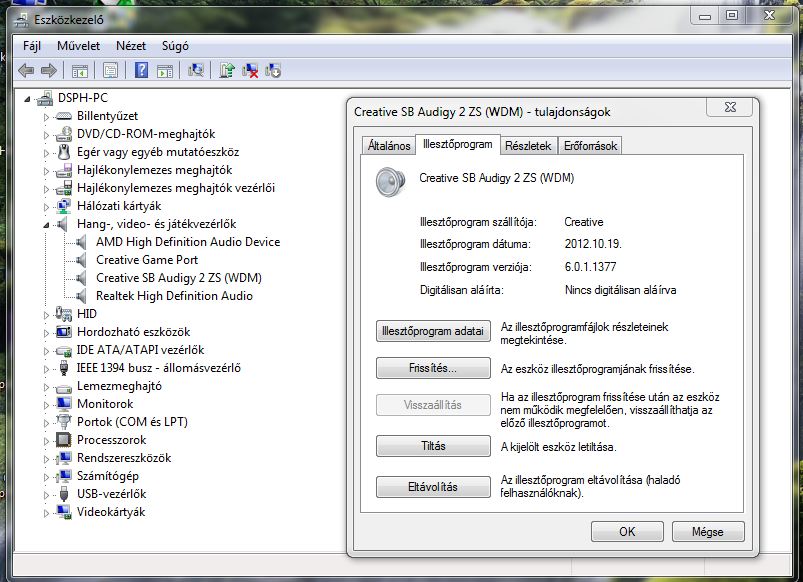Select Creative Game Port device
803x582 pixels.
point(146,260)
